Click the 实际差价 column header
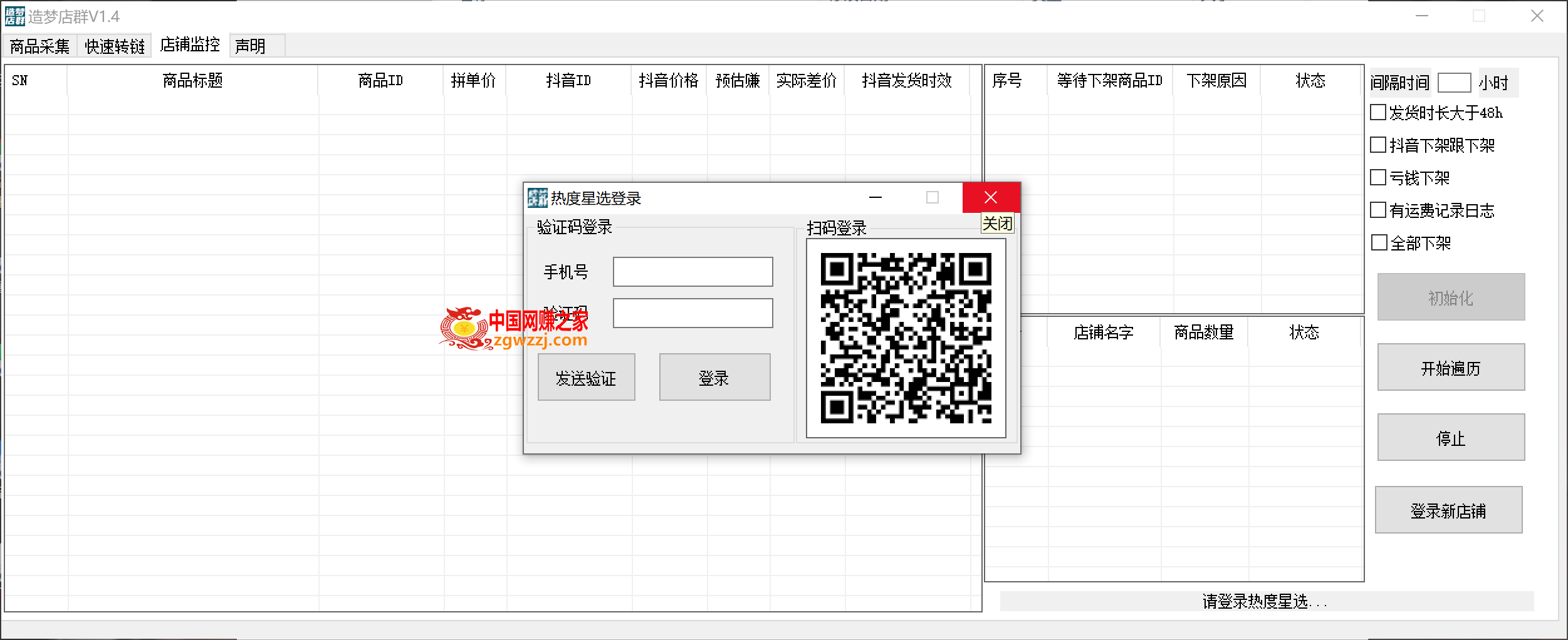 807,81
